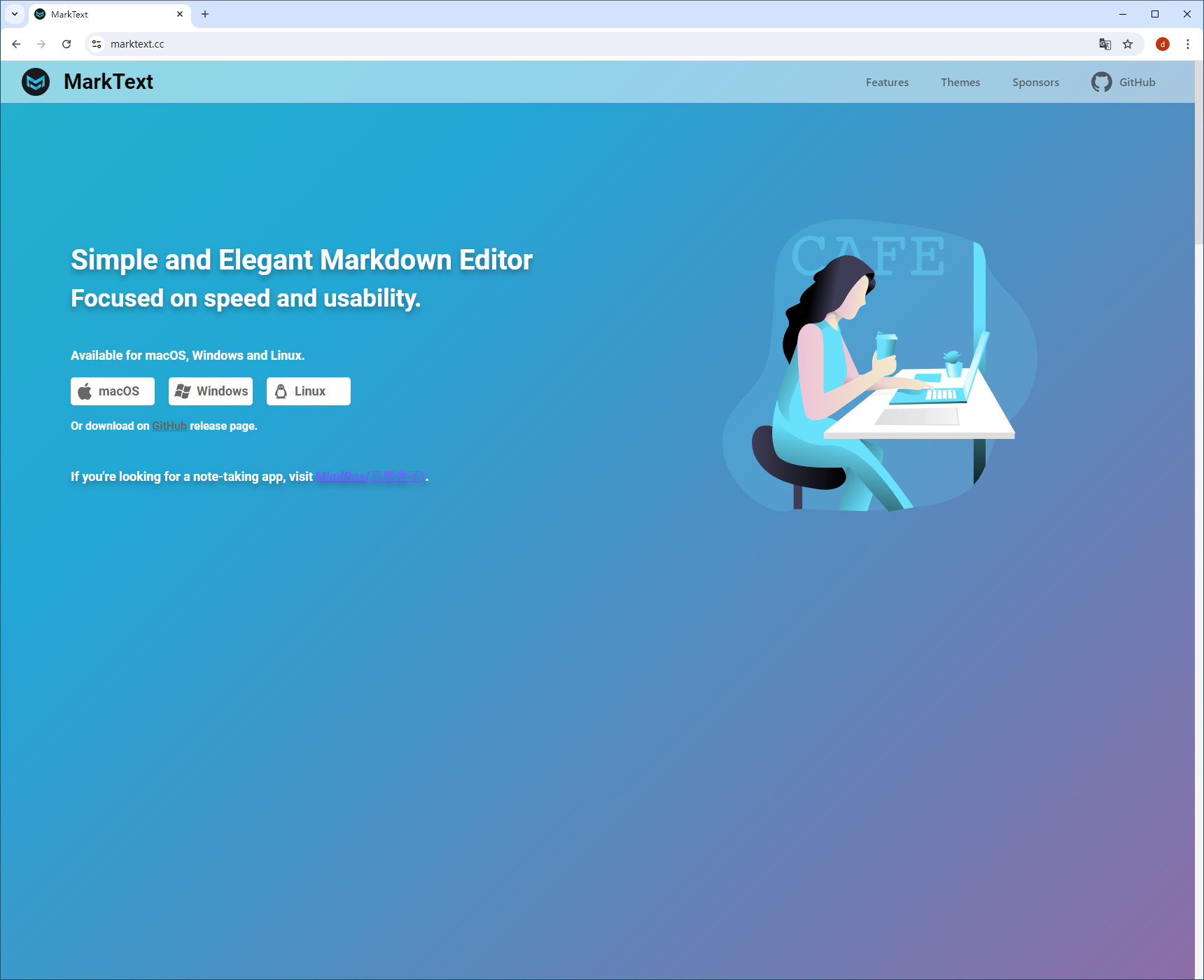Click the cafe woman illustration
1204x980 pixels.
click(880, 365)
